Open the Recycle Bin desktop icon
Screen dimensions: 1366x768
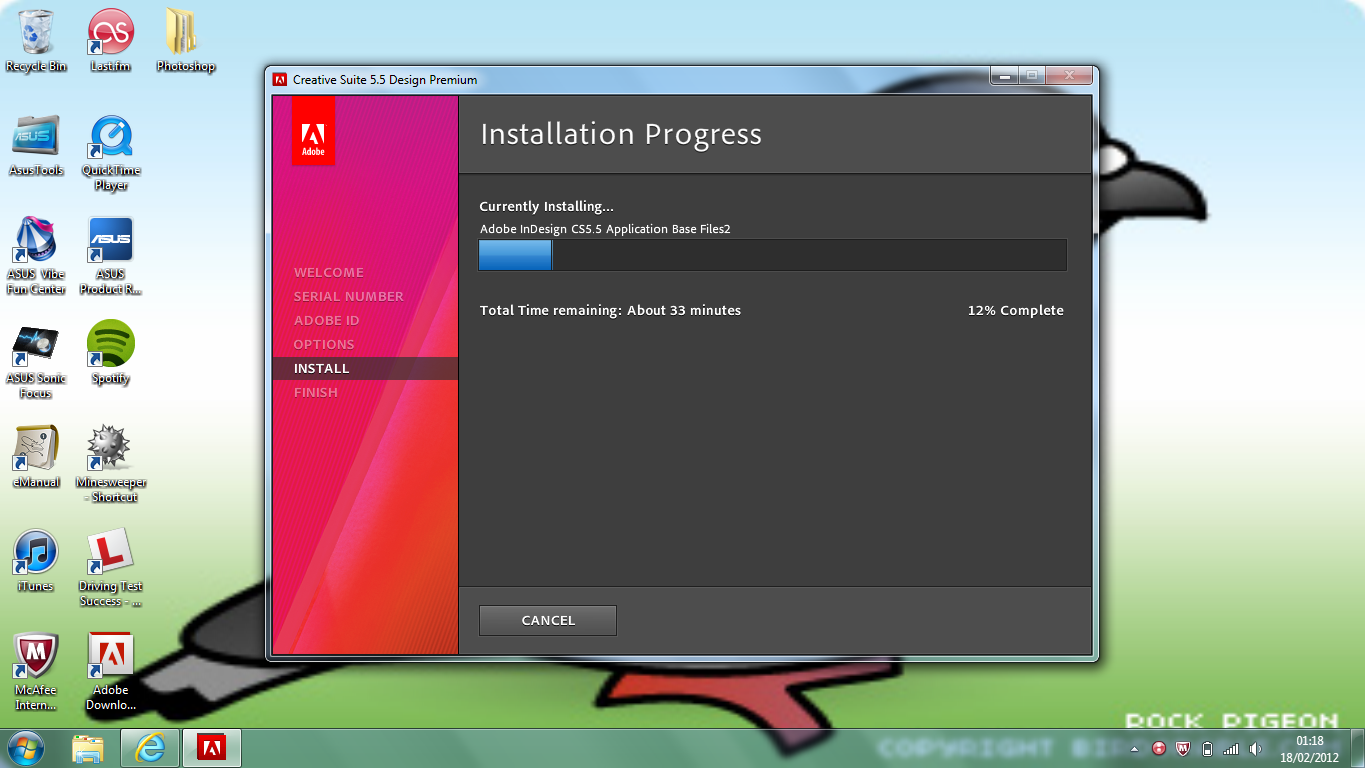36,41
